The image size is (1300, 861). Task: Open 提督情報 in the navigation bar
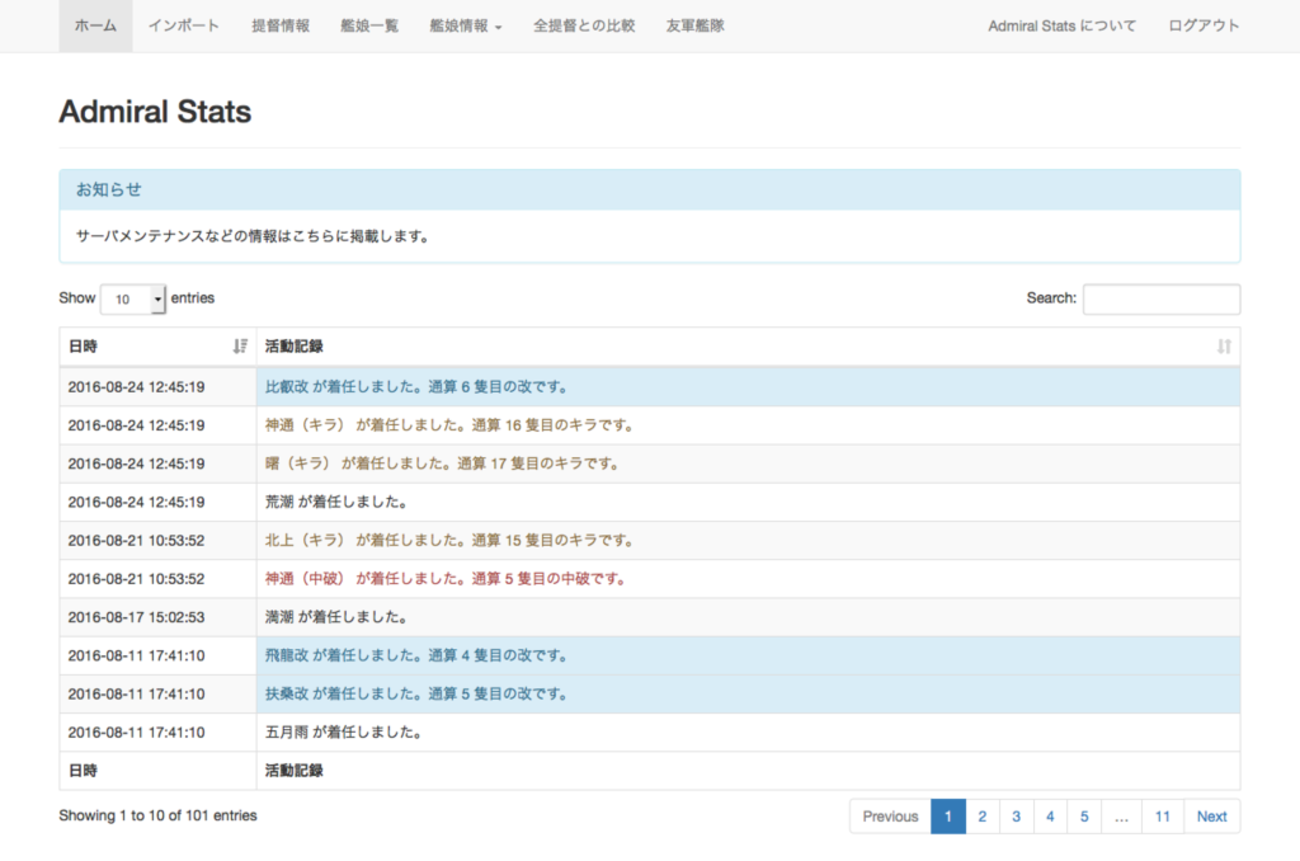point(280,26)
